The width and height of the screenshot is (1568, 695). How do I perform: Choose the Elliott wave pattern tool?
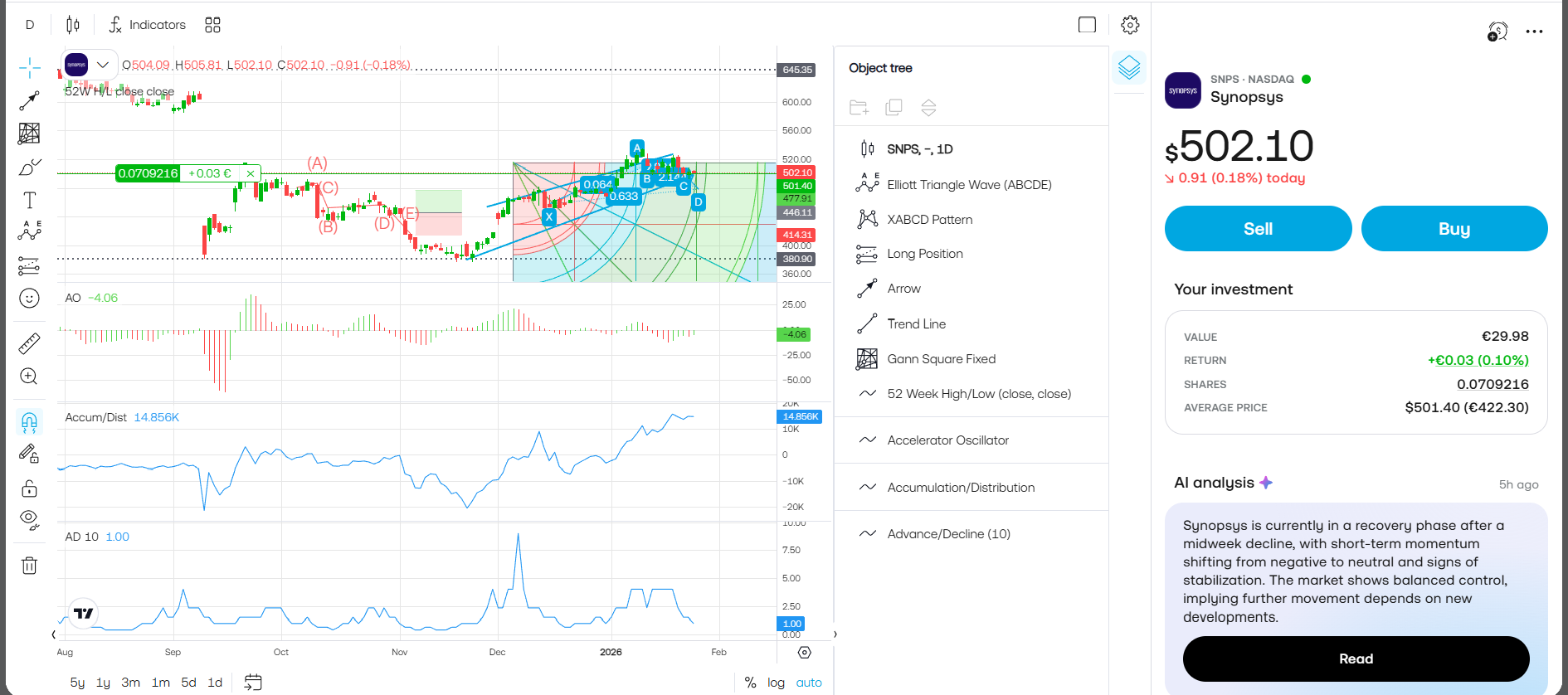pyautogui.click(x=29, y=231)
